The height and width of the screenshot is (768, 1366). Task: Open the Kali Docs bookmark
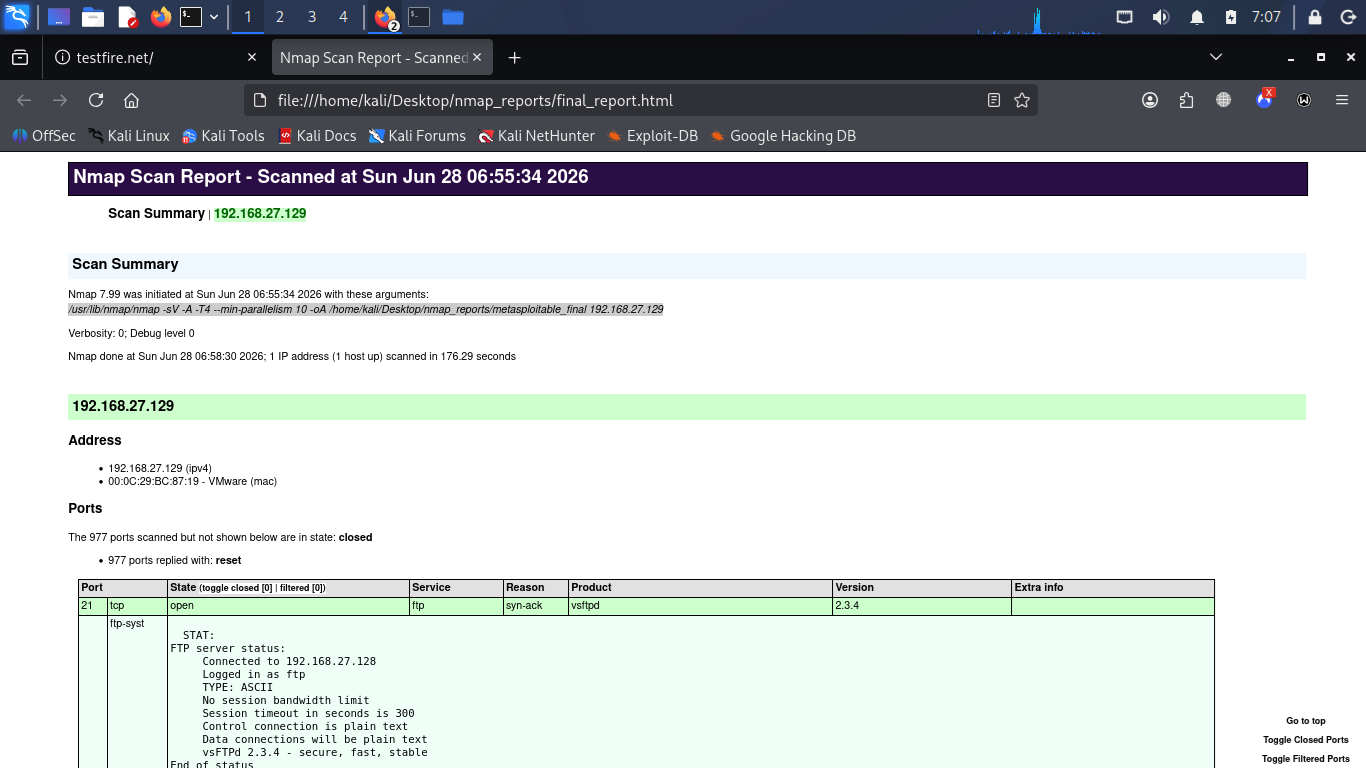pos(317,136)
